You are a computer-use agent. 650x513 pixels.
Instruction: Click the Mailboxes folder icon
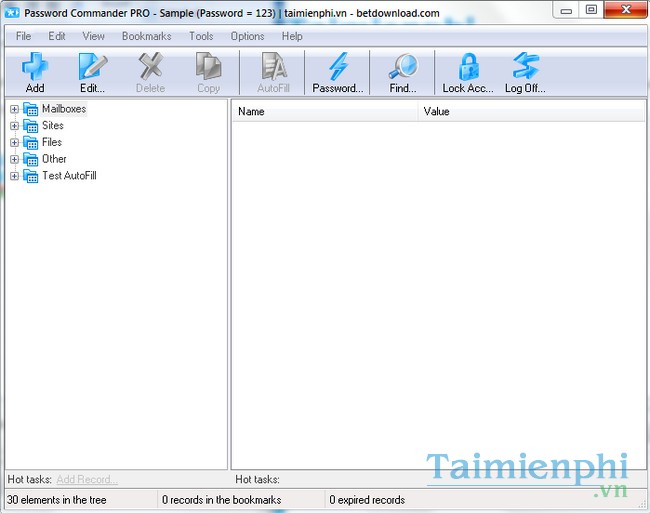pyautogui.click(x=31, y=109)
